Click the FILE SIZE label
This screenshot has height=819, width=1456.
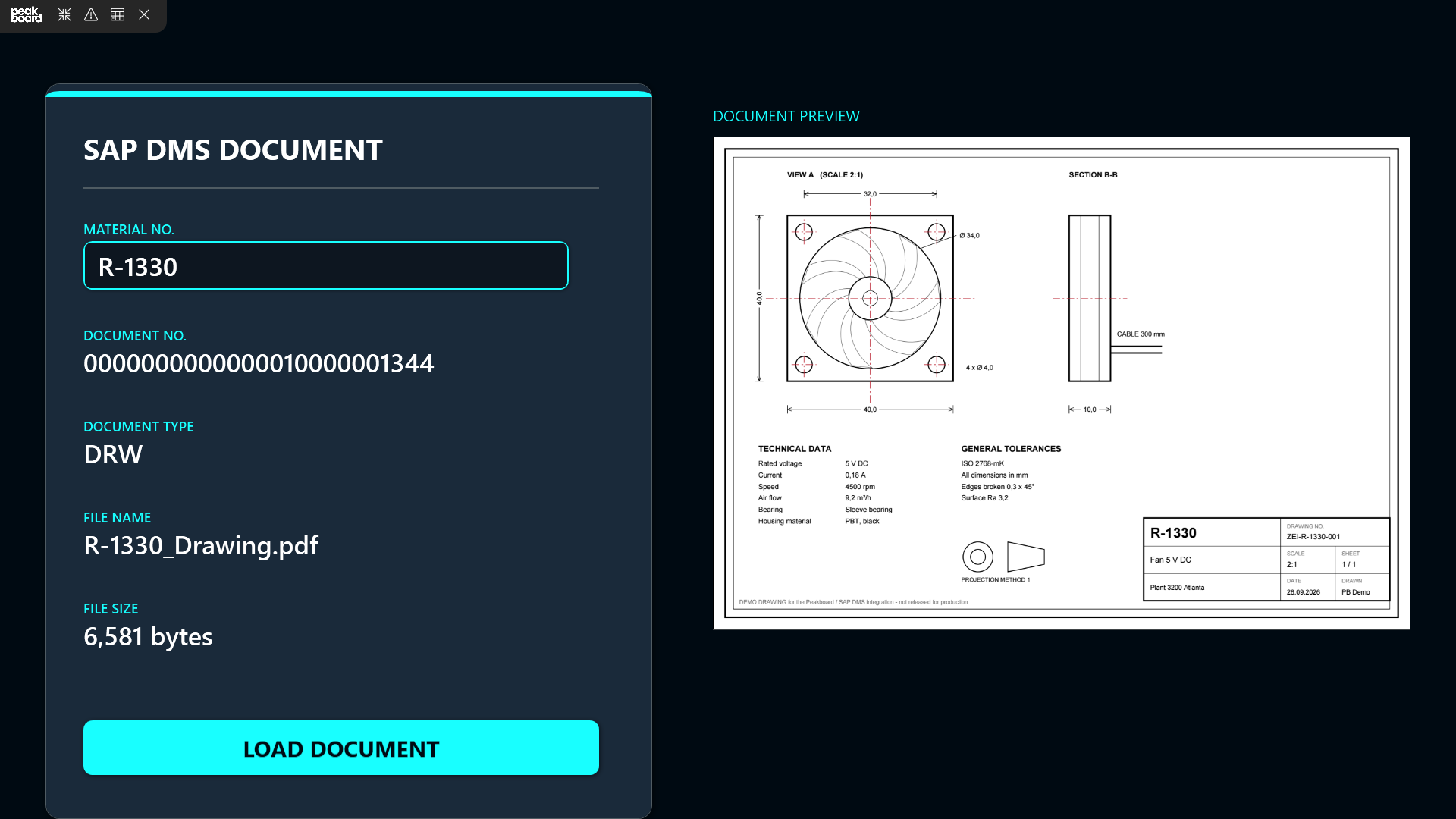[111, 609]
